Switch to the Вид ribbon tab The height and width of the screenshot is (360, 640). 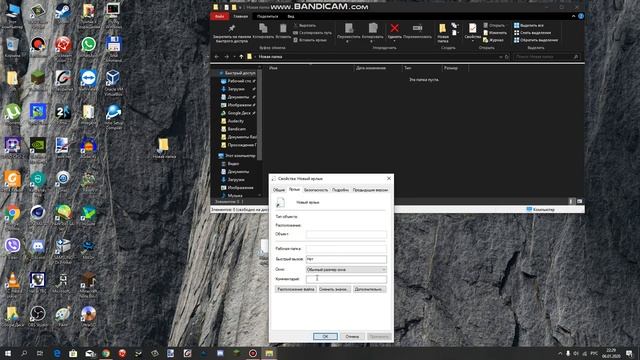[x=291, y=16]
